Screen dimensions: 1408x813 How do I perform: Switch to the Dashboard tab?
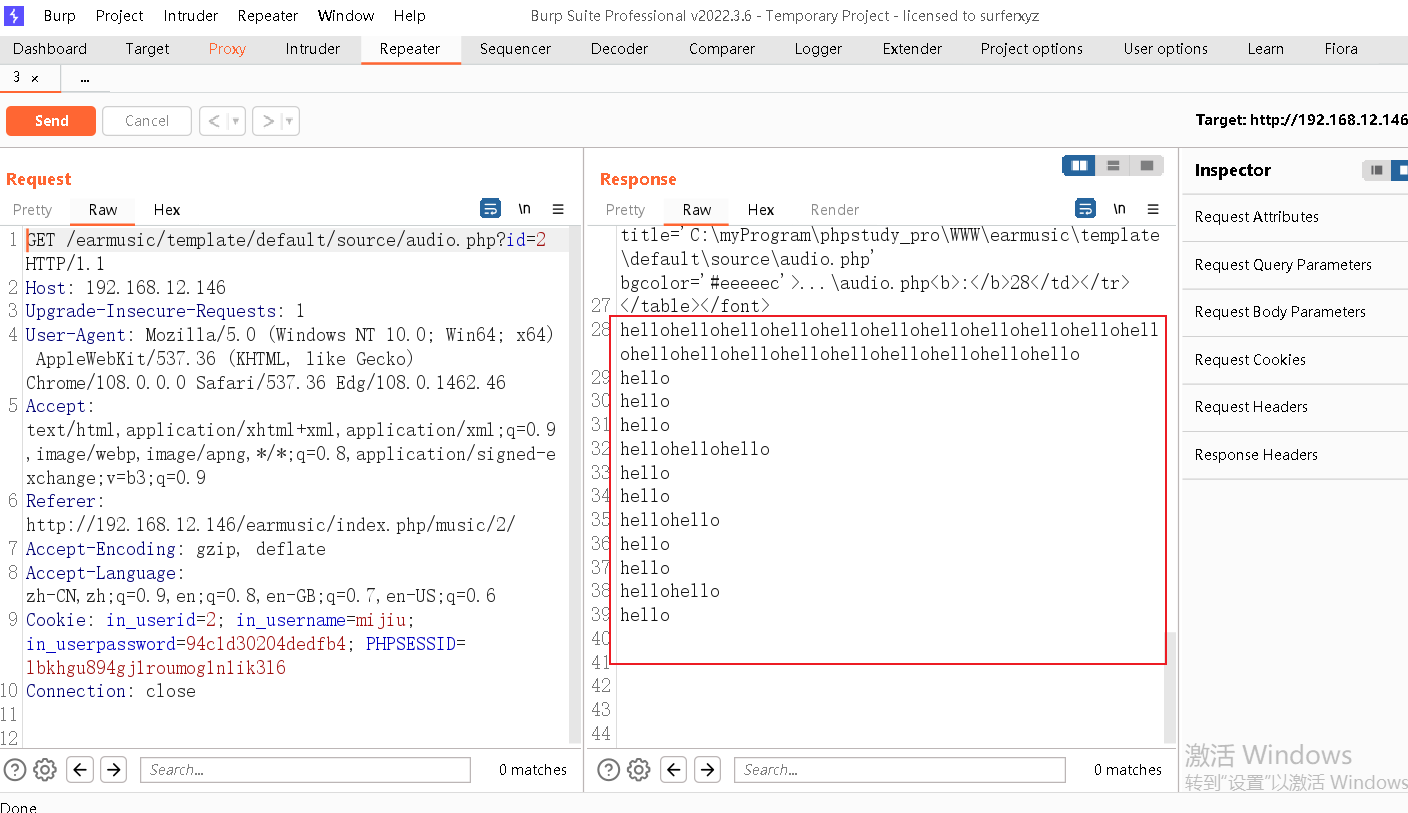50,49
